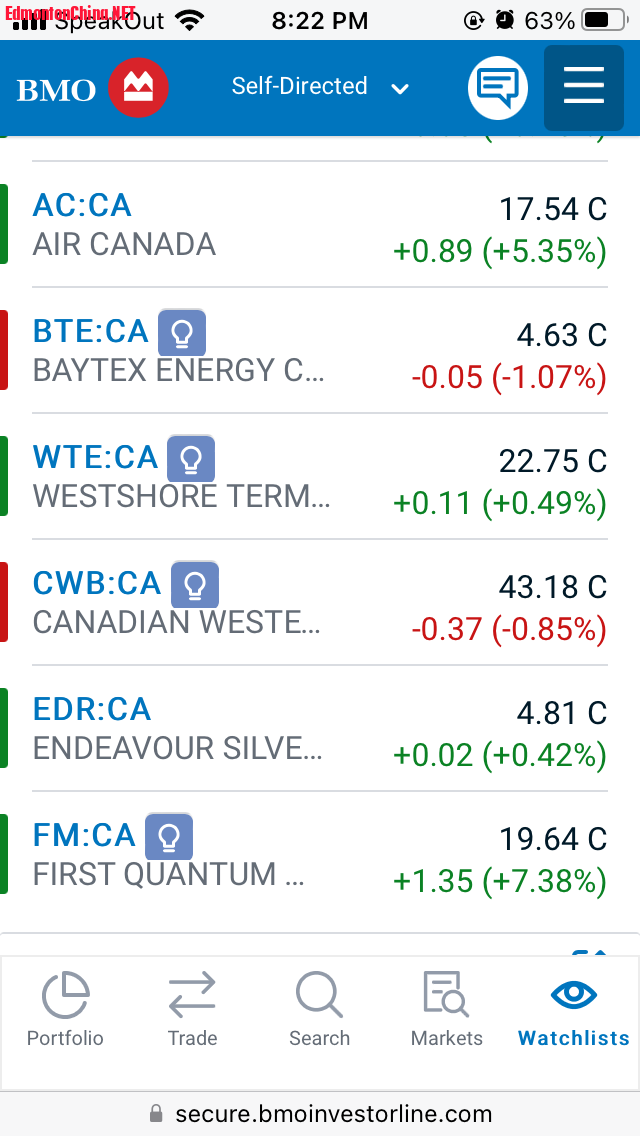640x1136 pixels.
Task: Expand the Self-Directed account dropdown
Action: (320, 88)
